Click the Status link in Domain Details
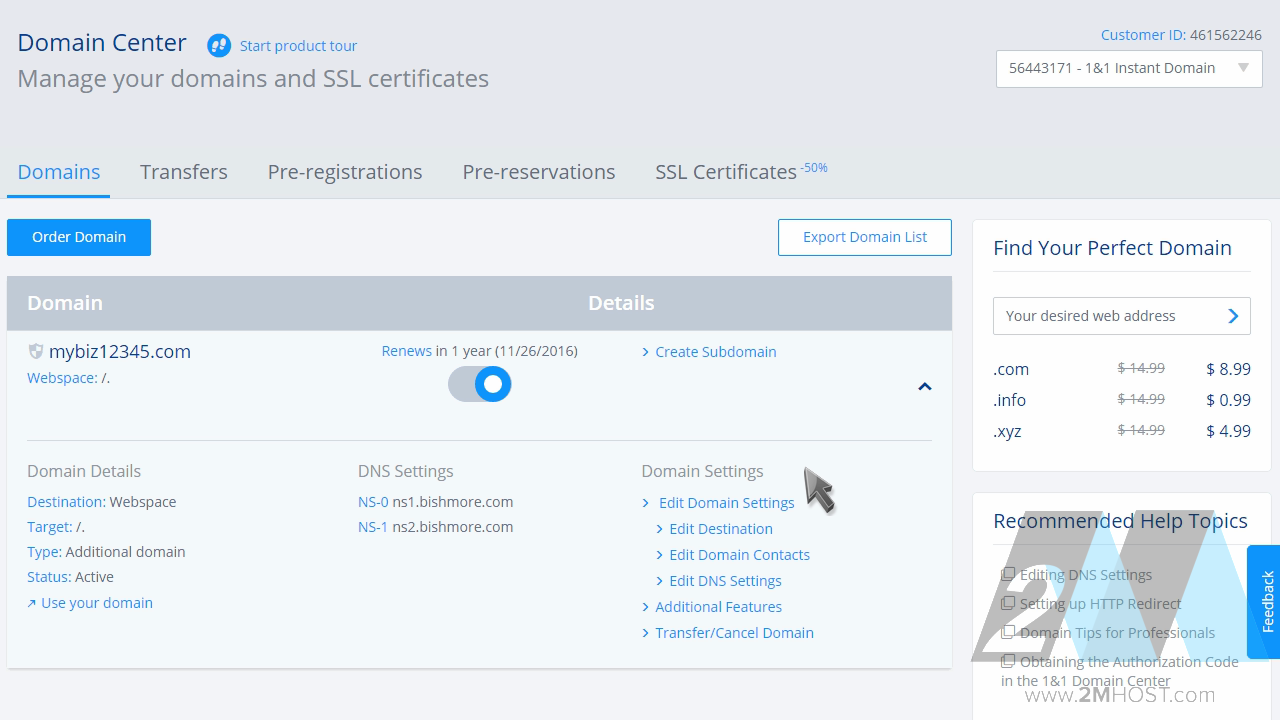Viewport: 1280px width, 720px height. pos(49,577)
